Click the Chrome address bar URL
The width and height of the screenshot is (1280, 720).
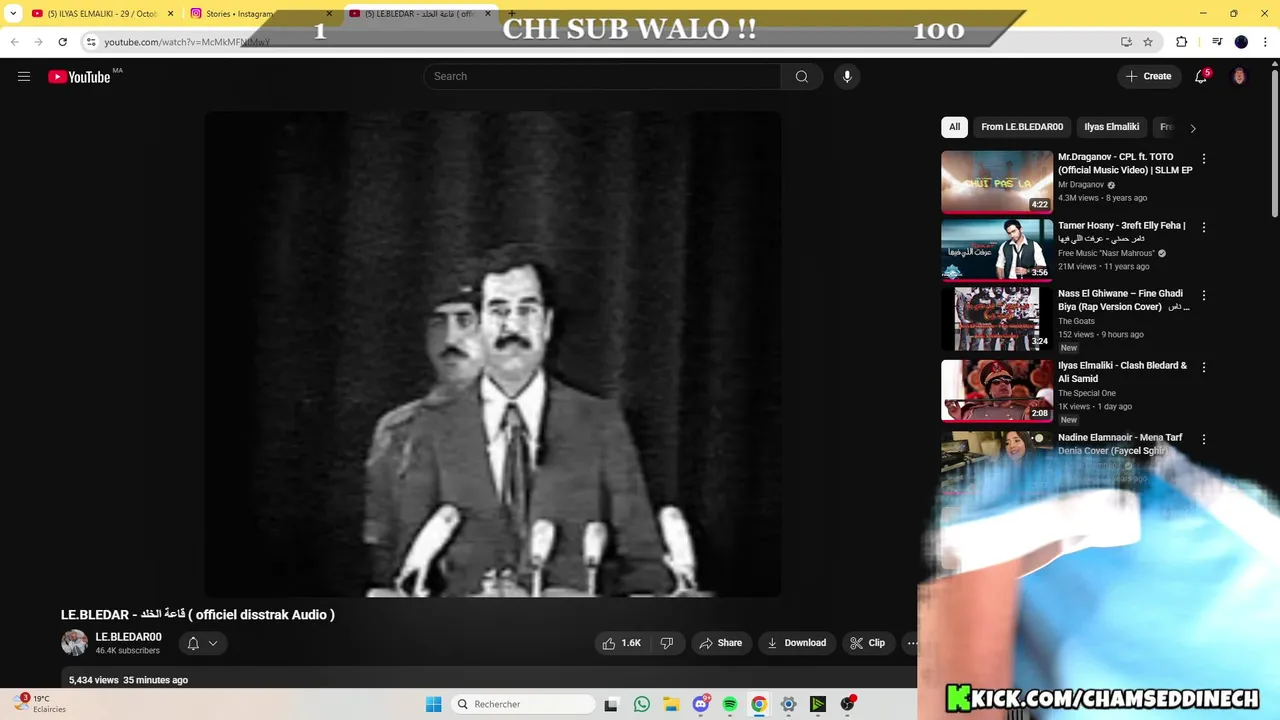(187, 42)
